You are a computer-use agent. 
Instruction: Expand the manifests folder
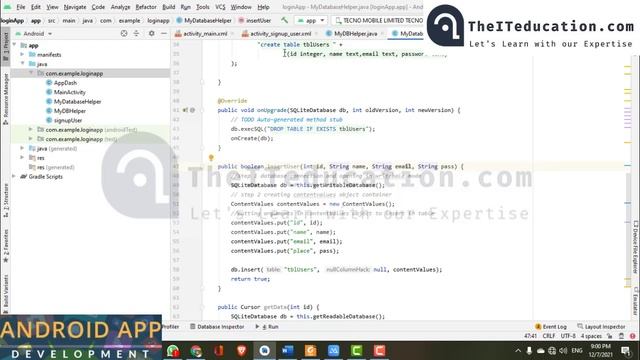pos(22,55)
